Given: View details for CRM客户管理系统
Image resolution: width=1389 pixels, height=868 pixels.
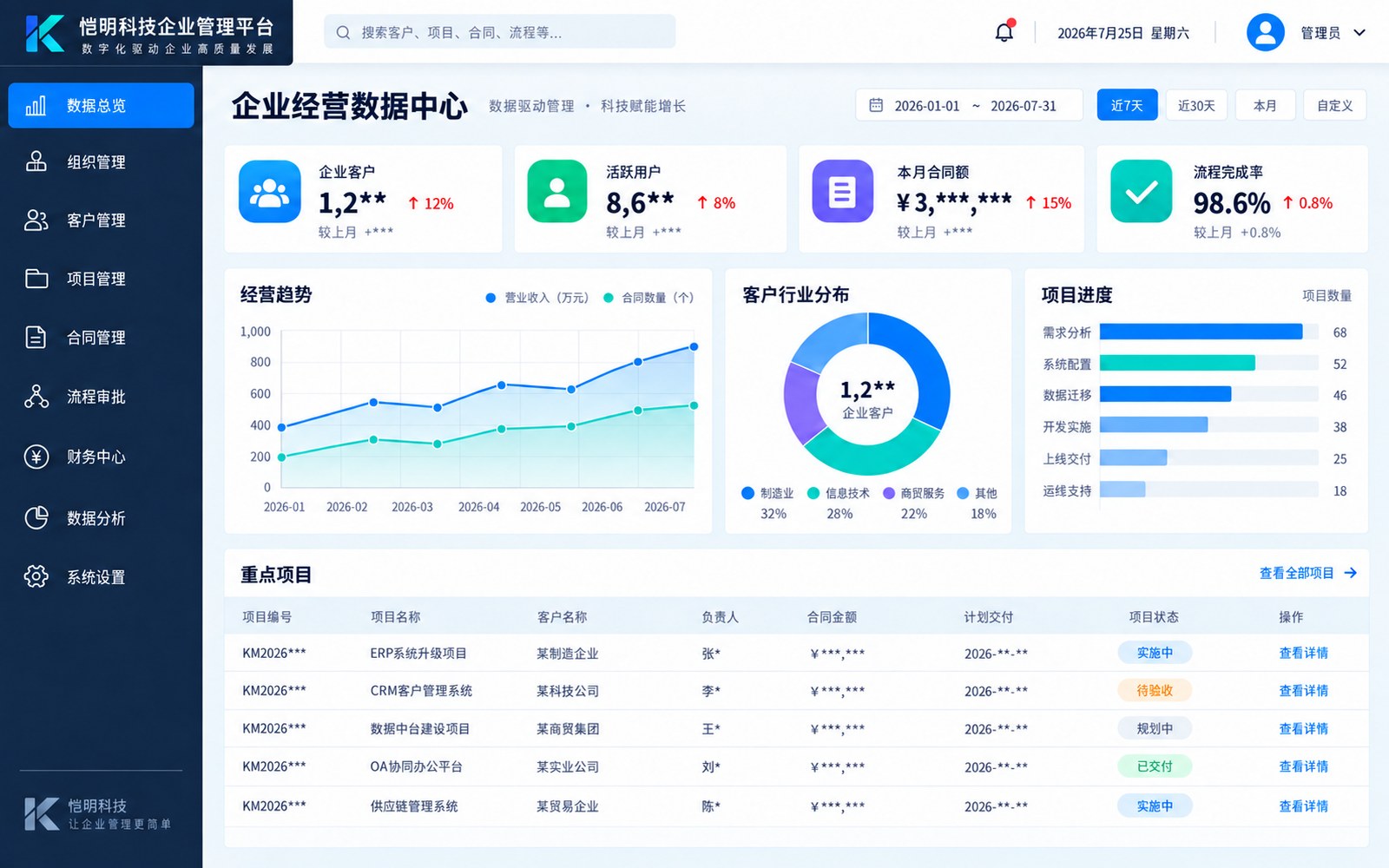Looking at the screenshot, I should [1303, 691].
